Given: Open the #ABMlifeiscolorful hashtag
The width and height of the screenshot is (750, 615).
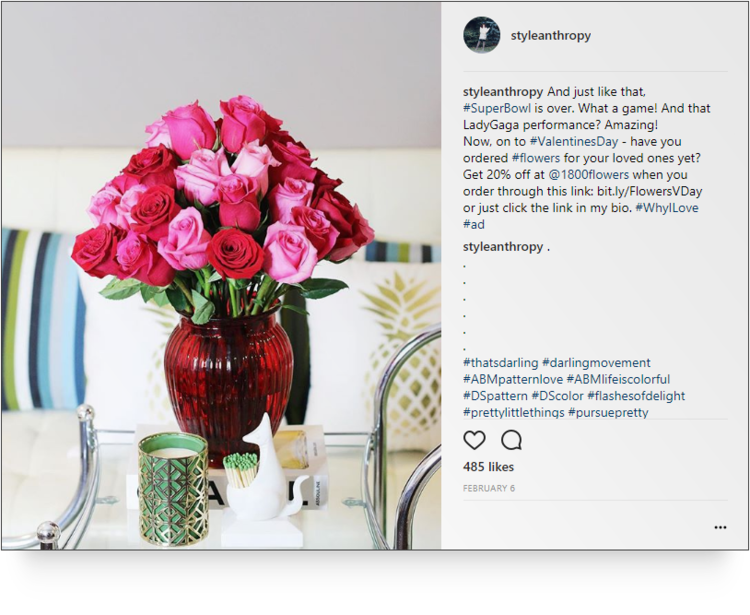Looking at the screenshot, I should 618,379.
